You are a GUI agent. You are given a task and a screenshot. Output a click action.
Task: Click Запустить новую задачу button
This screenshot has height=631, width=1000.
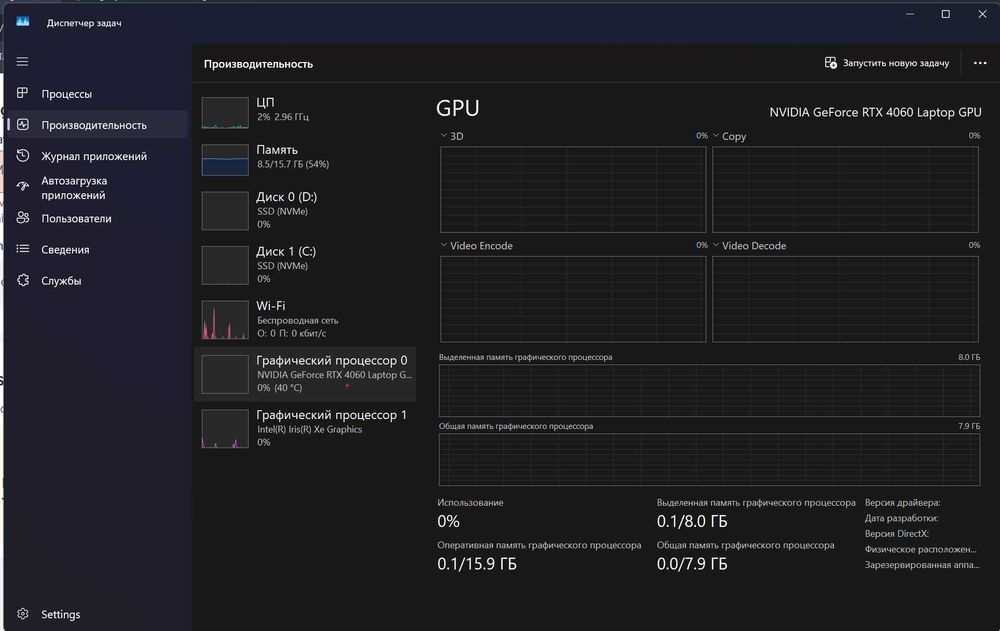pos(886,63)
